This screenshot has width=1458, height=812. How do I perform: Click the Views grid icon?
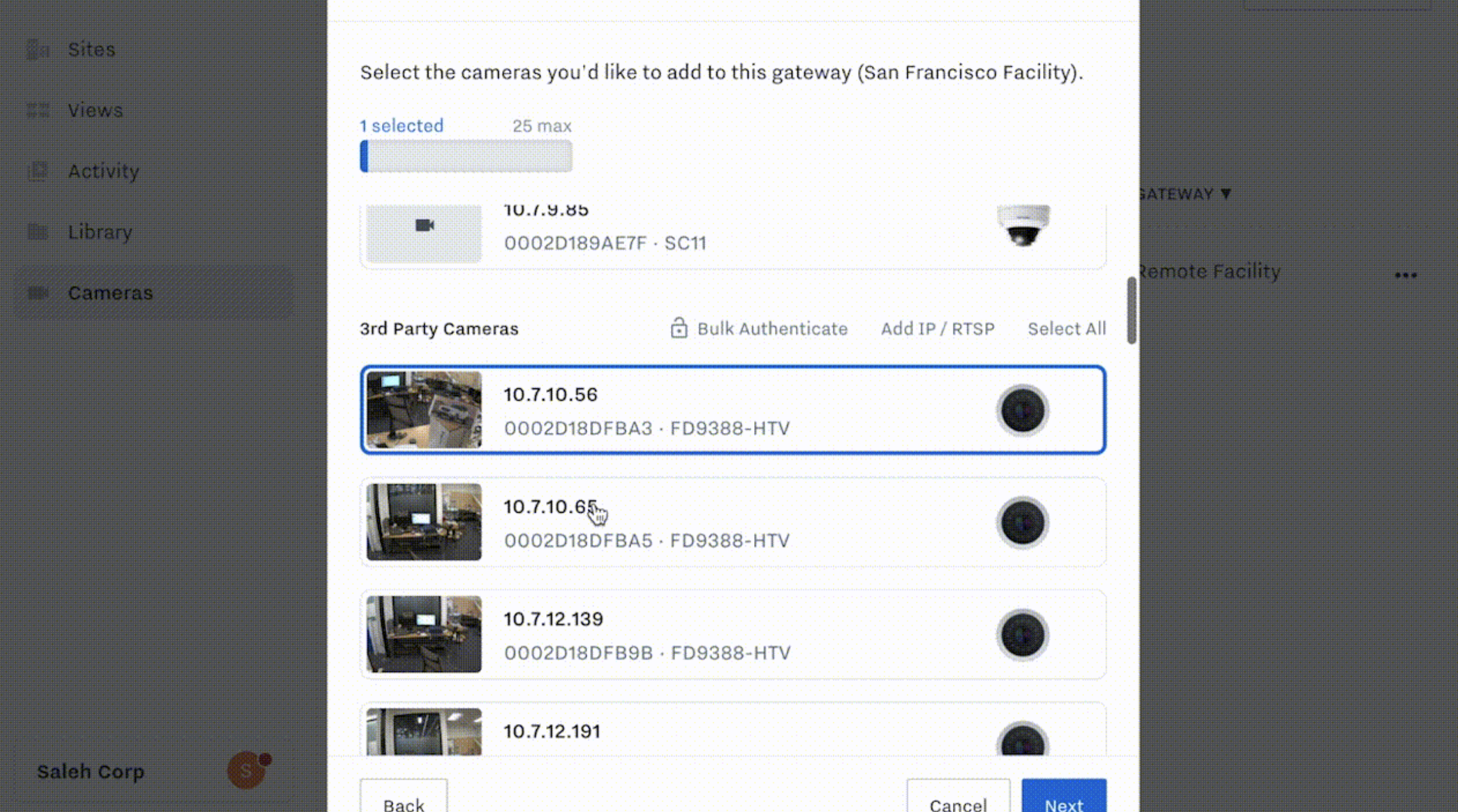pyautogui.click(x=38, y=111)
